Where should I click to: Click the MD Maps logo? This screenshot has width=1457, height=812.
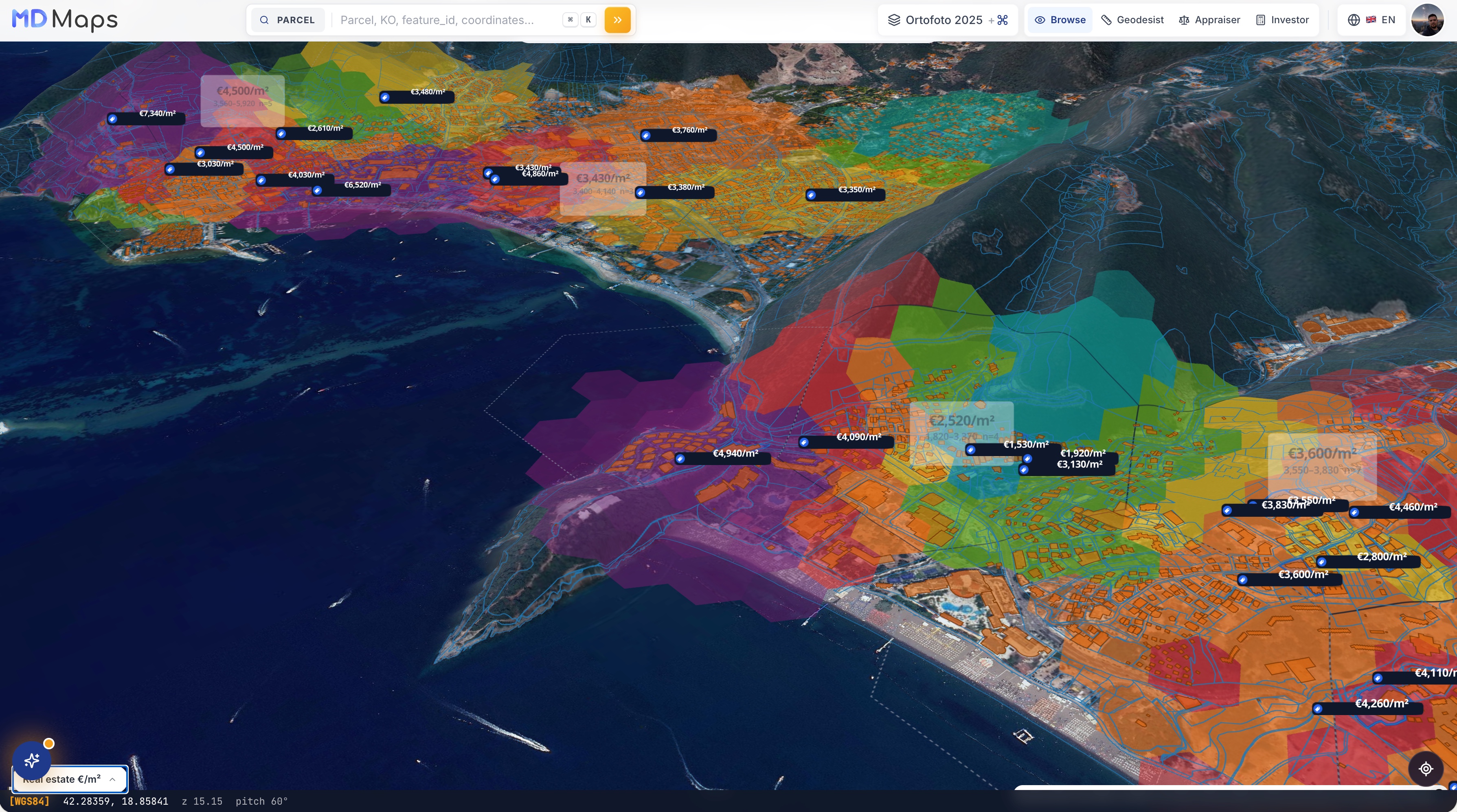[x=64, y=20]
